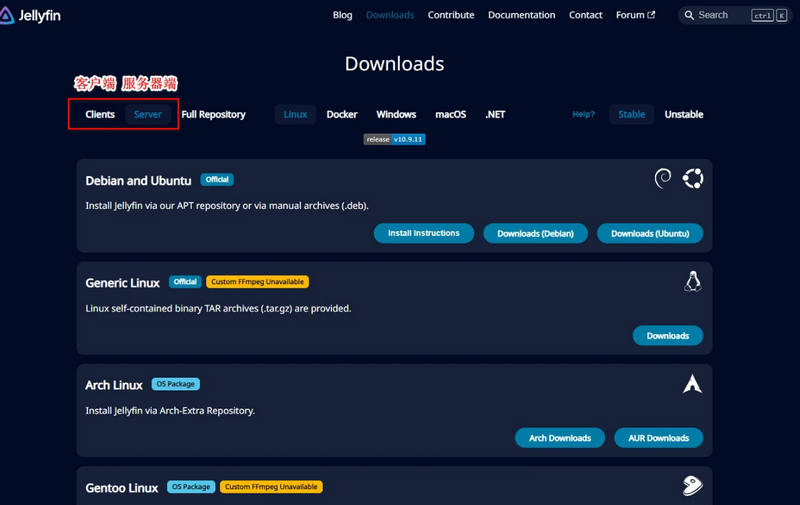Click the Arch Linux logo icon
Viewport: 800px width, 505px height.
click(x=692, y=384)
